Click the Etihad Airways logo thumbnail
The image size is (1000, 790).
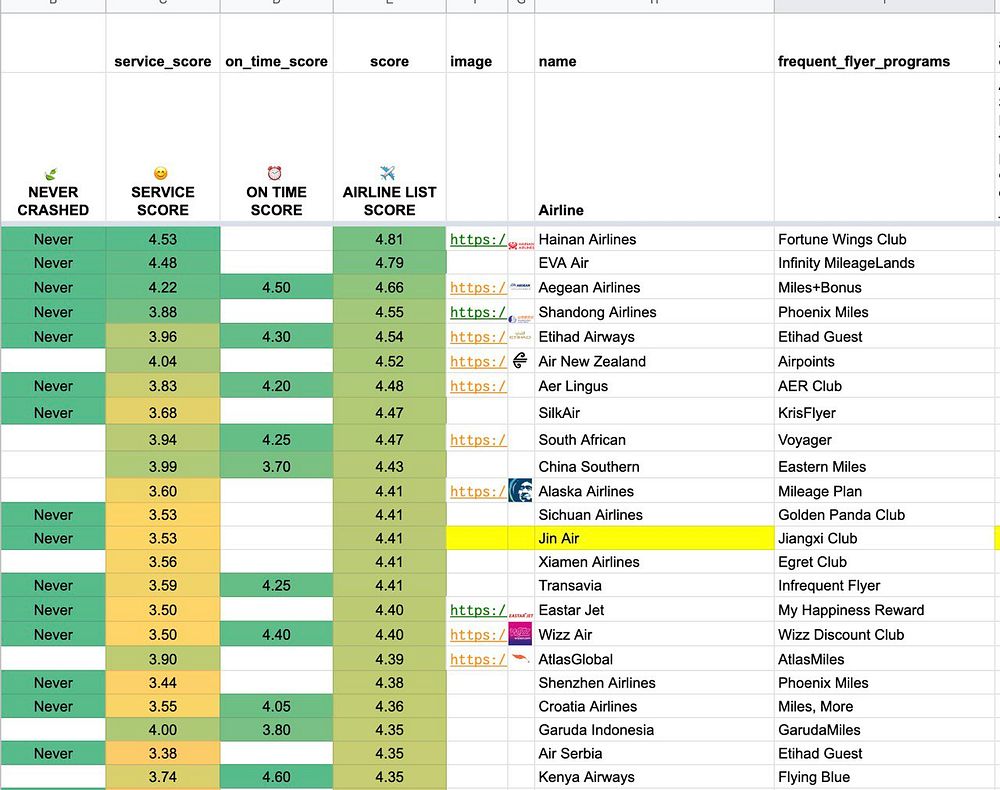coord(520,335)
